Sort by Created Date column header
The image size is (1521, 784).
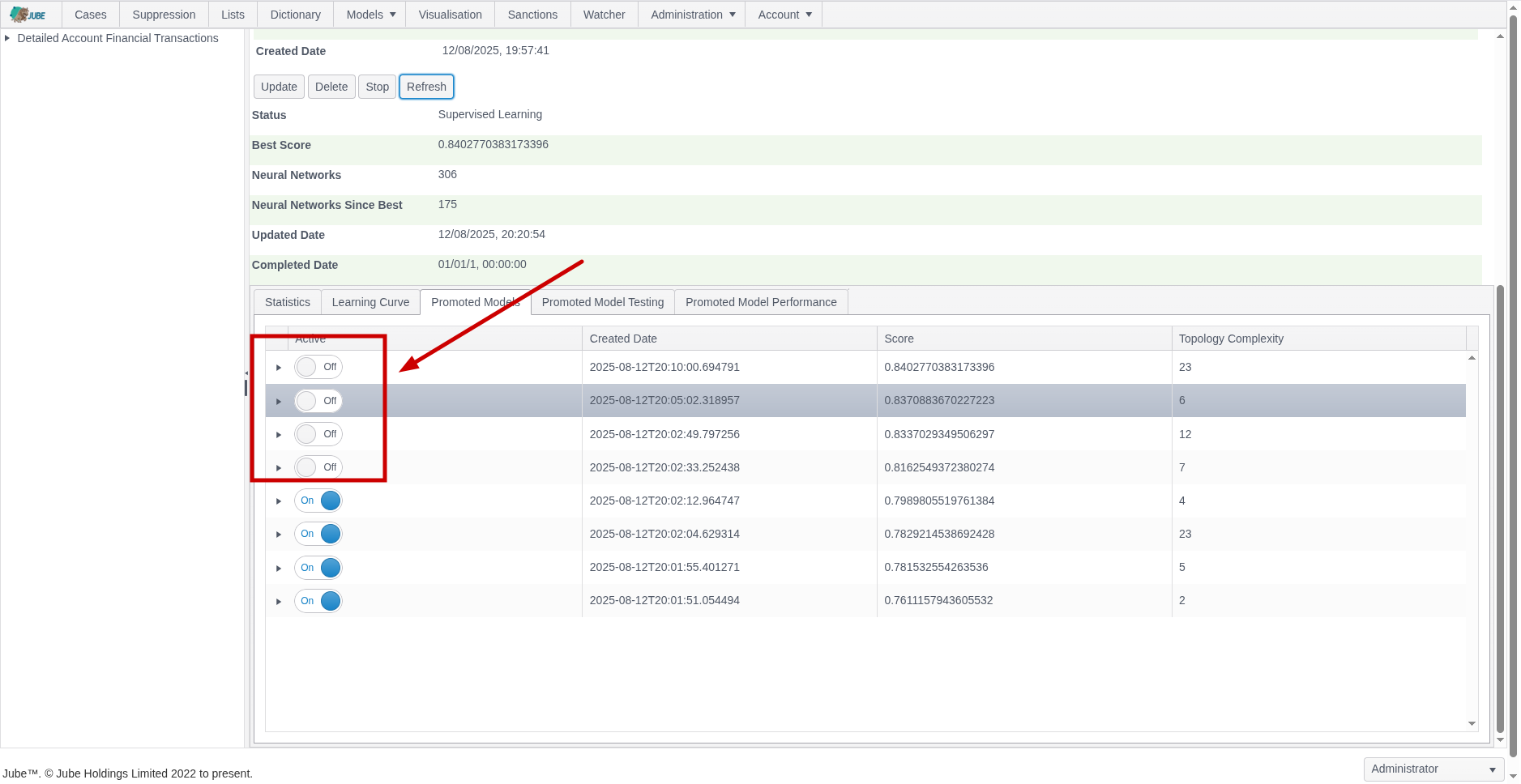click(729, 339)
